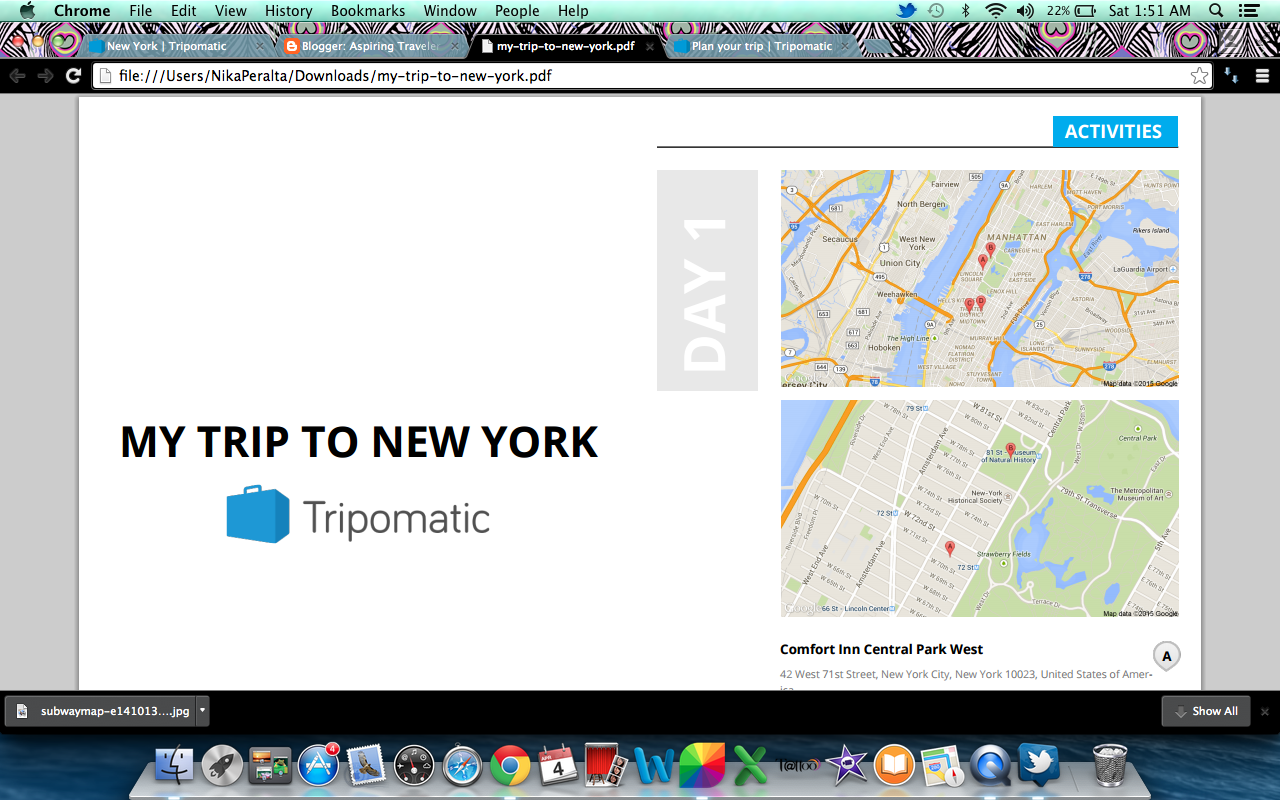Click the Central Park street map image
The image size is (1280, 800).
980,509
